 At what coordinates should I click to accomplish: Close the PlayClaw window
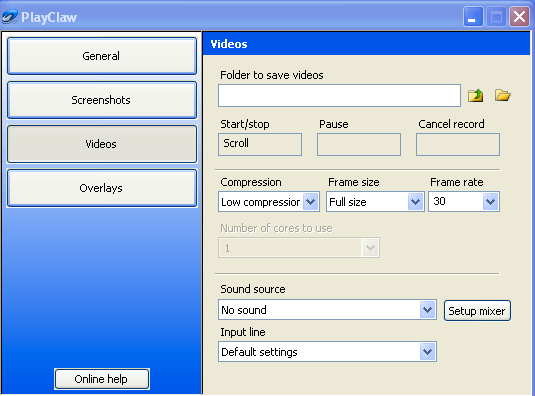(519, 16)
